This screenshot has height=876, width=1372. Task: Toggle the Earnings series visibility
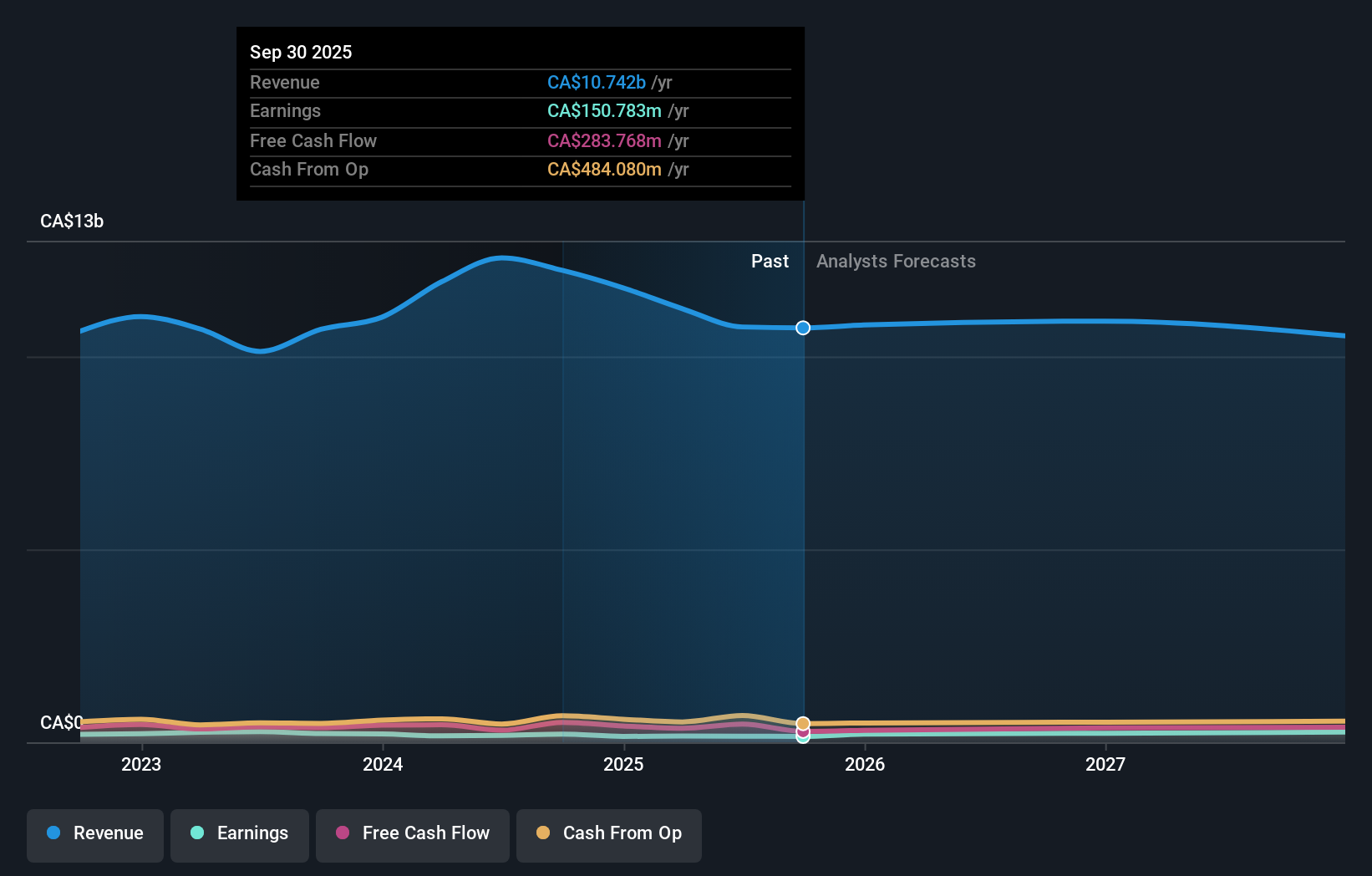[x=240, y=835]
